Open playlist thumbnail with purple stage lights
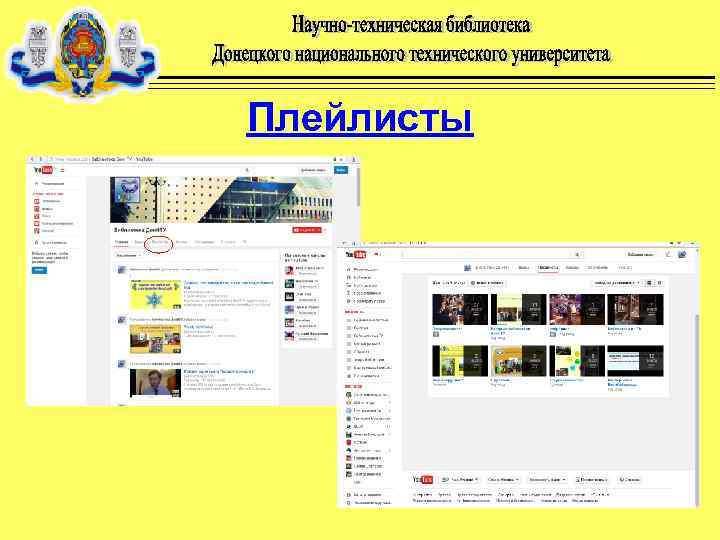The height and width of the screenshot is (540, 720). pyautogui.click(x=577, y=309)
